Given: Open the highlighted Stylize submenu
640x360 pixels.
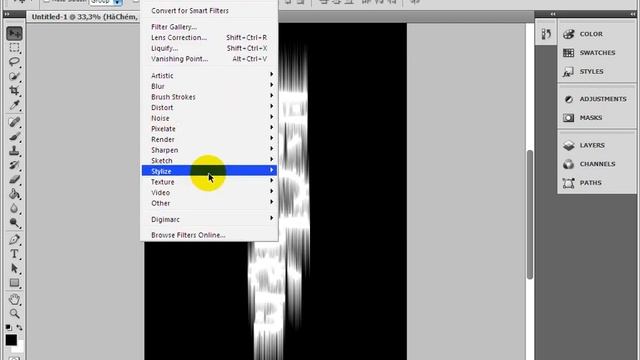Looking at the screenshot, I should click(209, 171).
